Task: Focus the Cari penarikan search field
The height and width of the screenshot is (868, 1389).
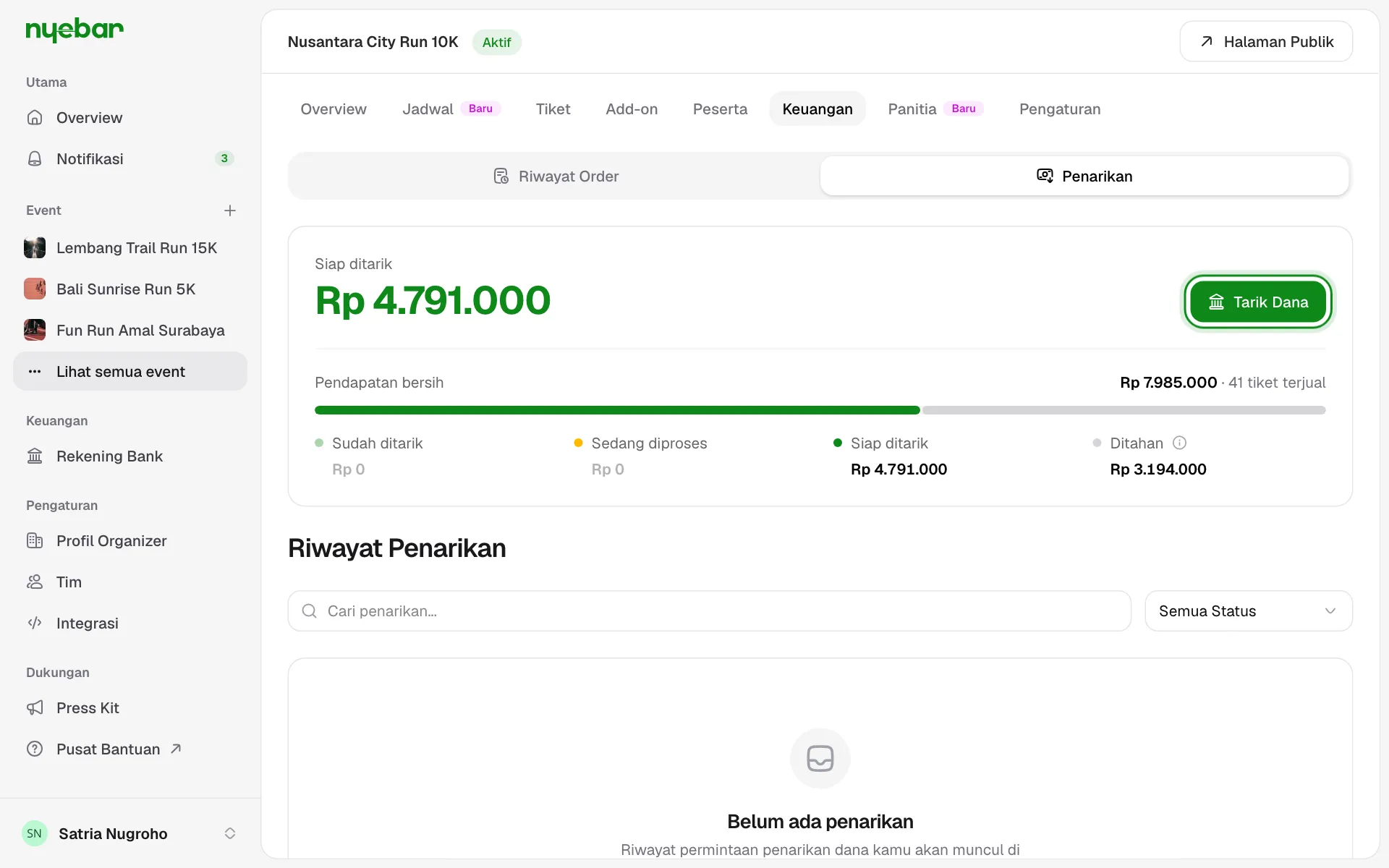Action: click(709, 611)
